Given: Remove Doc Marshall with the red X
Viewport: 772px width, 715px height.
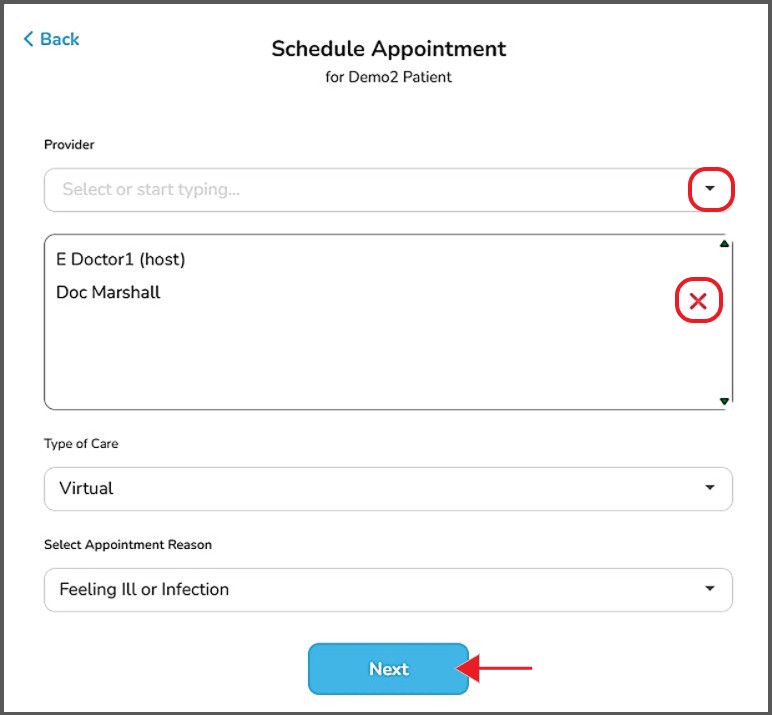Looking at the screenshot, I should point(698,302).
